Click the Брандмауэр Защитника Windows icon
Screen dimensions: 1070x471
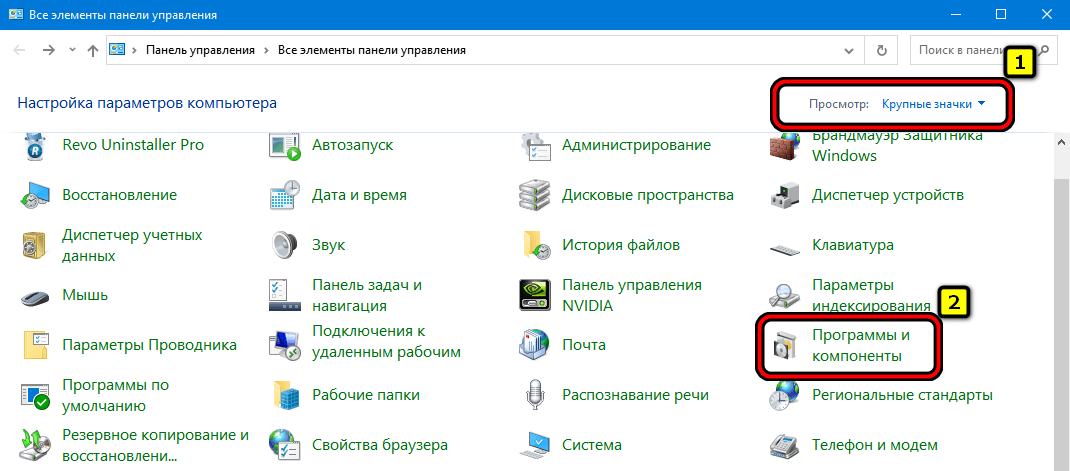point(784,145)
